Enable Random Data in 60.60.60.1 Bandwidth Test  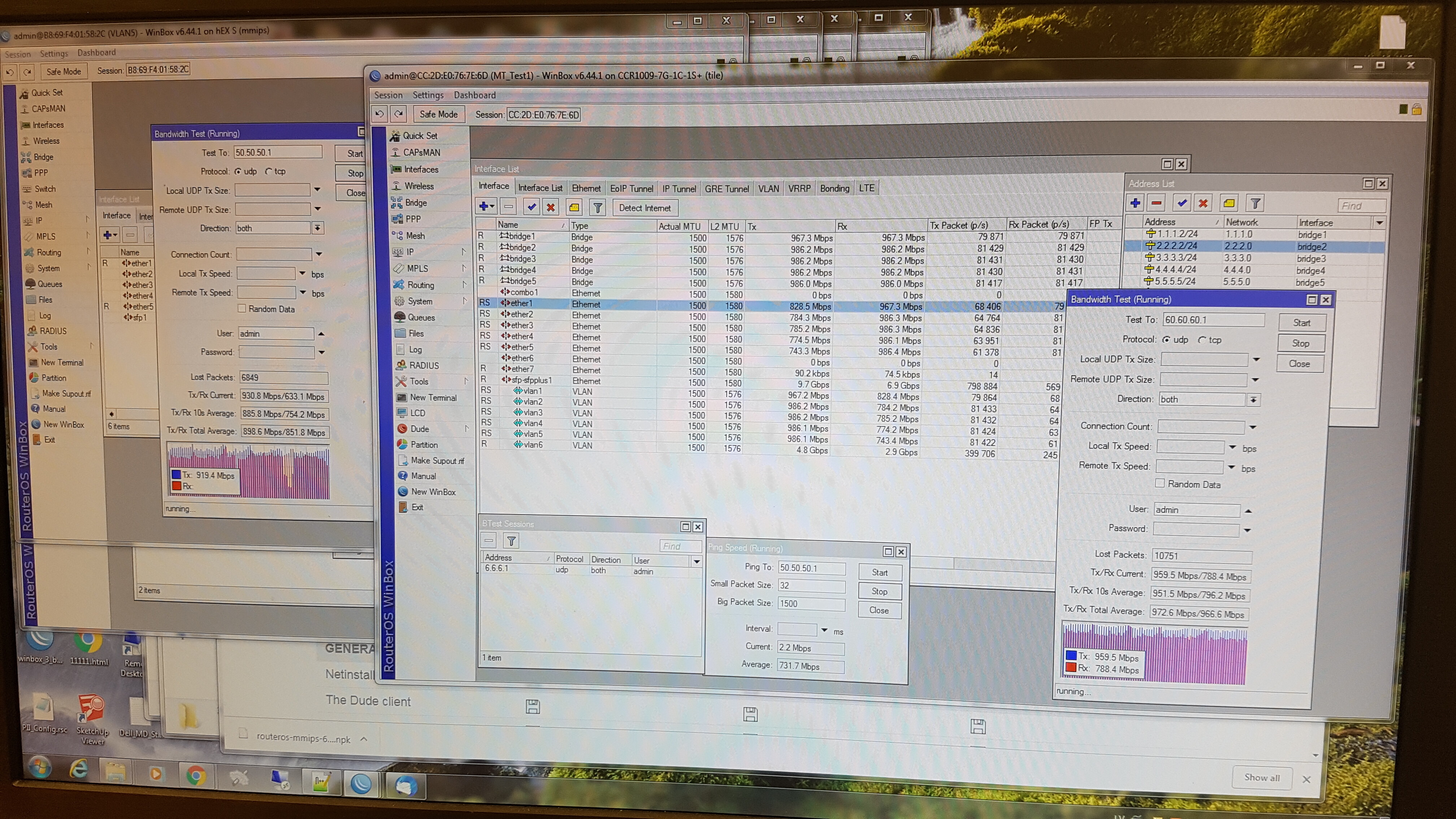coord(1160,483)
